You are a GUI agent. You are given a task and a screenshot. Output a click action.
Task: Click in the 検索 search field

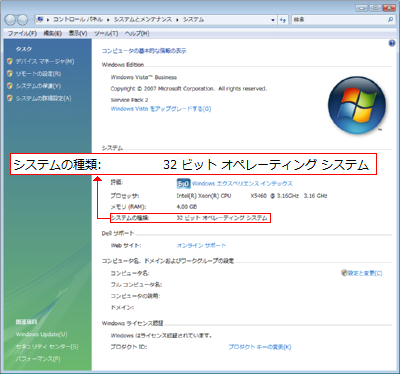click(339, 20)
